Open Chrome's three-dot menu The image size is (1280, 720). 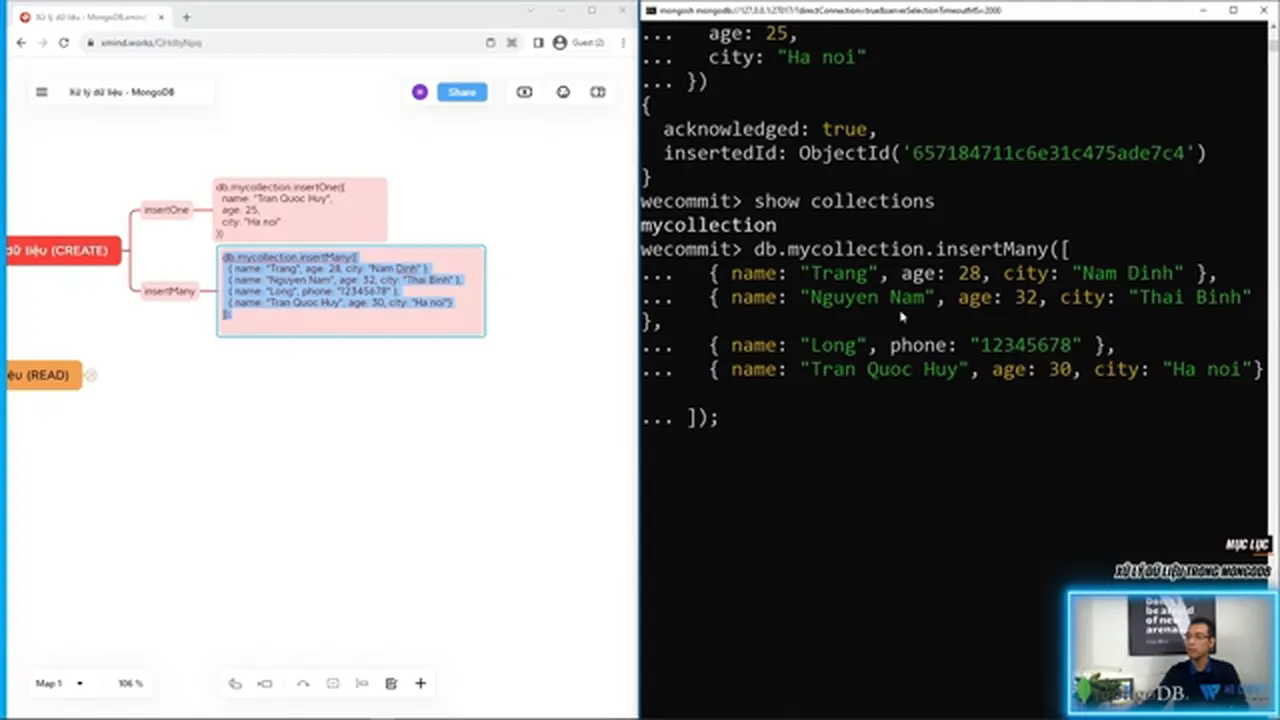click(624, 43)
